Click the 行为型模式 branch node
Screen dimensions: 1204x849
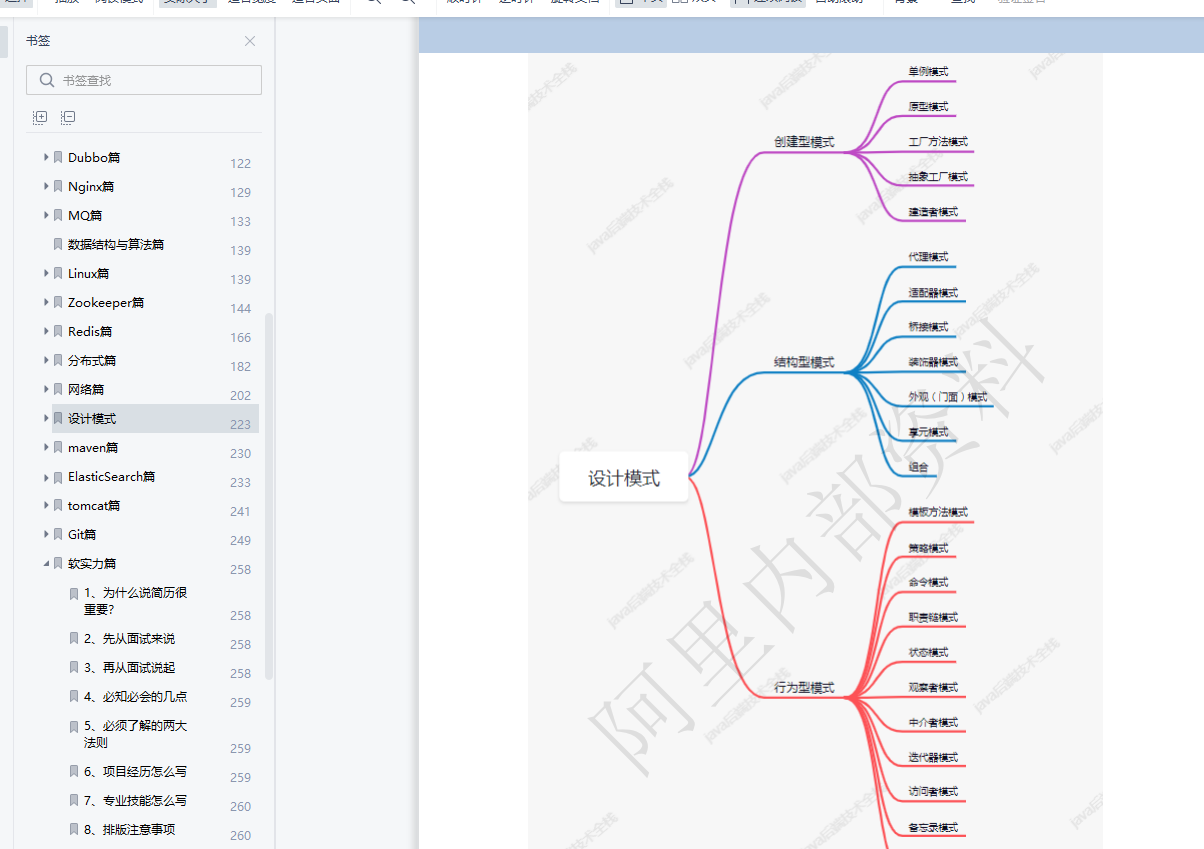[804, 688]
